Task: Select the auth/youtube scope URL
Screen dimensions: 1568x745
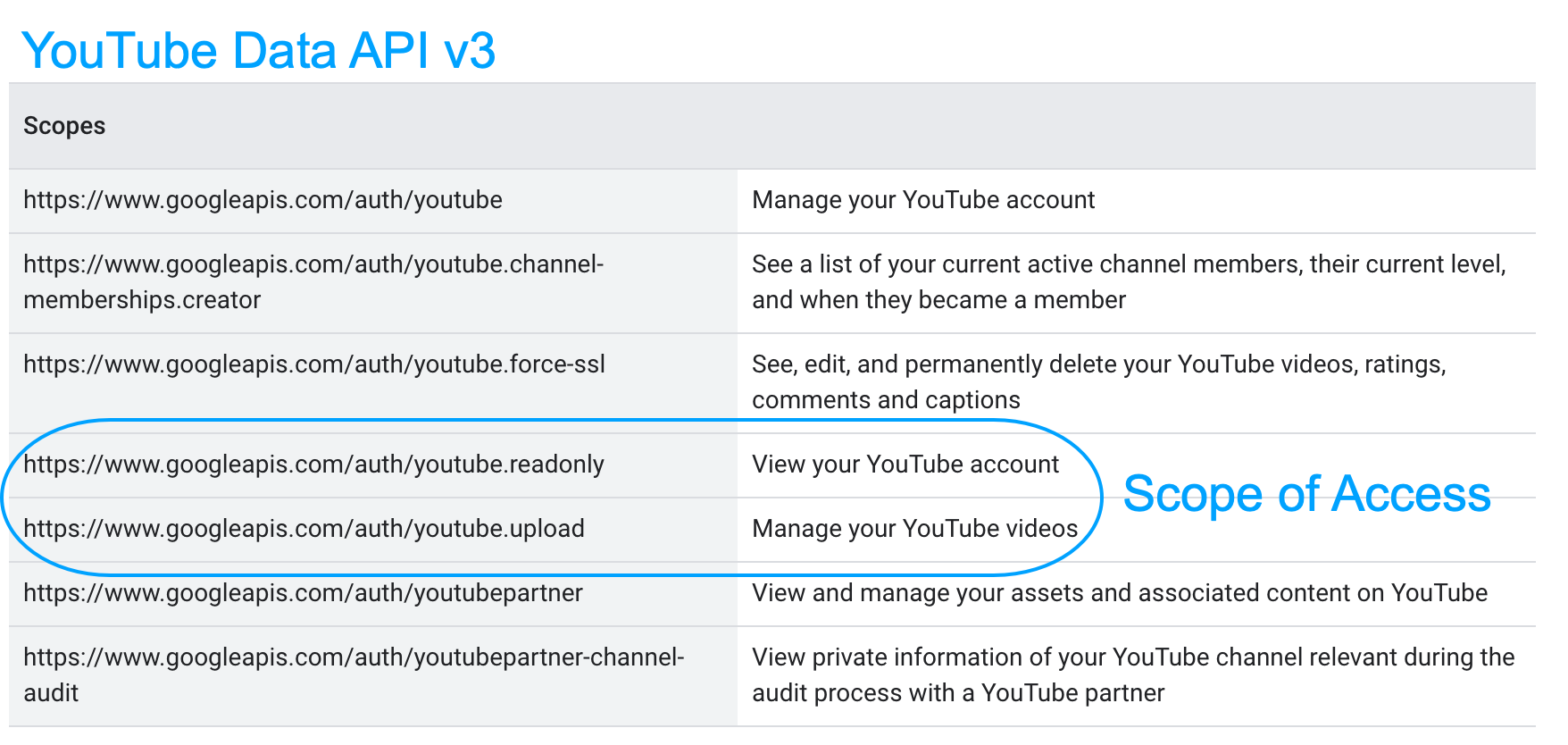Action: pyautogui.click(x=263, y=200)
